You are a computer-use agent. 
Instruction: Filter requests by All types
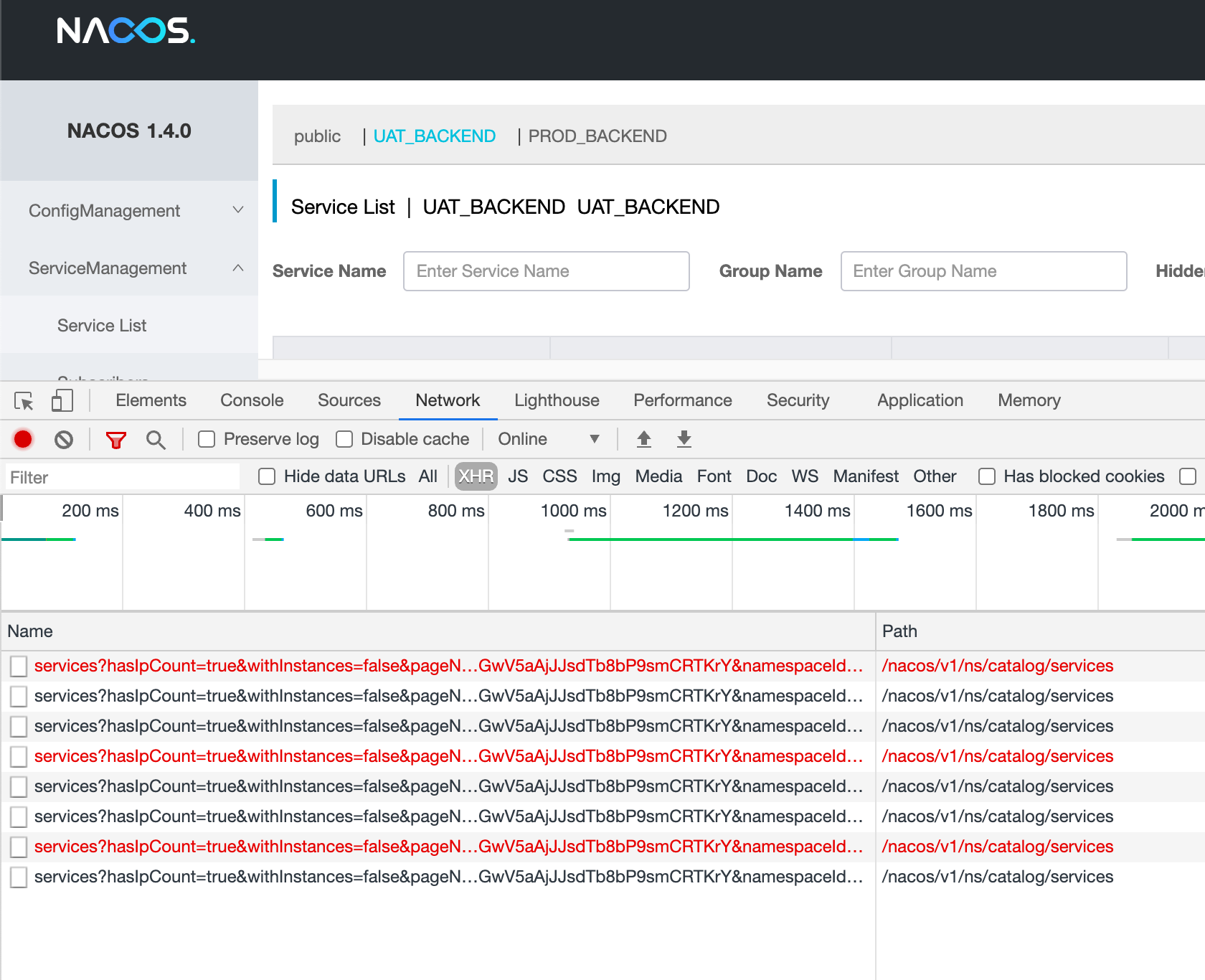(428, 476)
